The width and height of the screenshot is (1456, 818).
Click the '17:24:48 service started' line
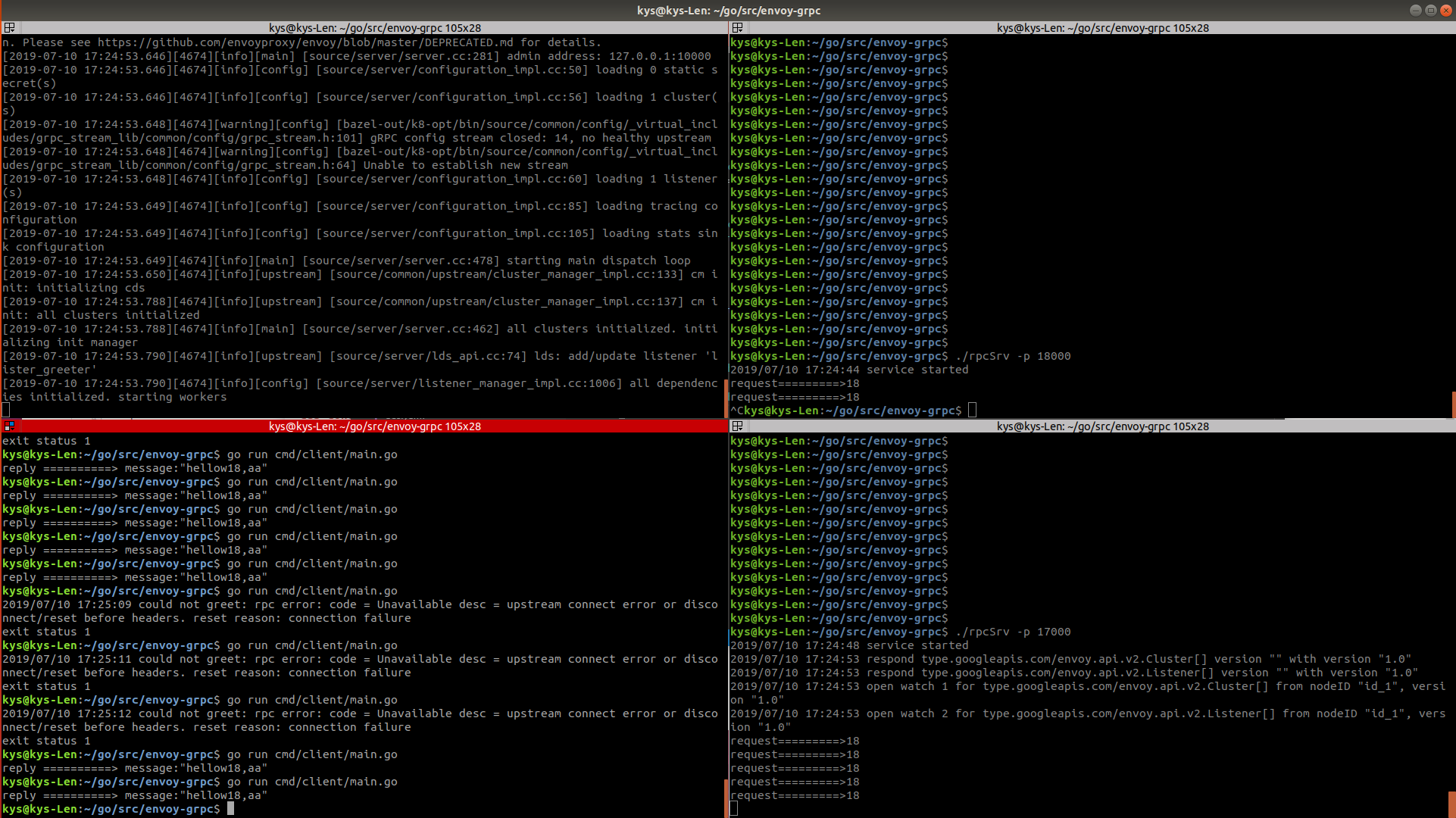click(x=849, y=645)
